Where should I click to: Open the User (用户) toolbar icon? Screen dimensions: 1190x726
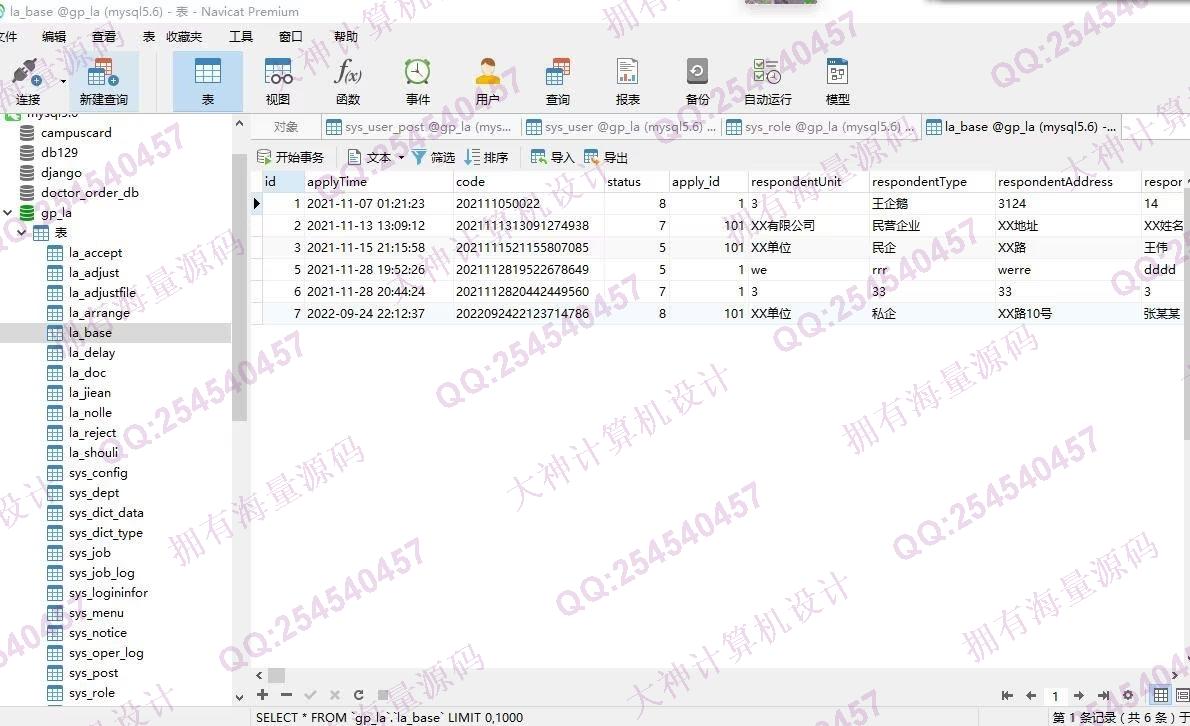click(x=487, y=81)
